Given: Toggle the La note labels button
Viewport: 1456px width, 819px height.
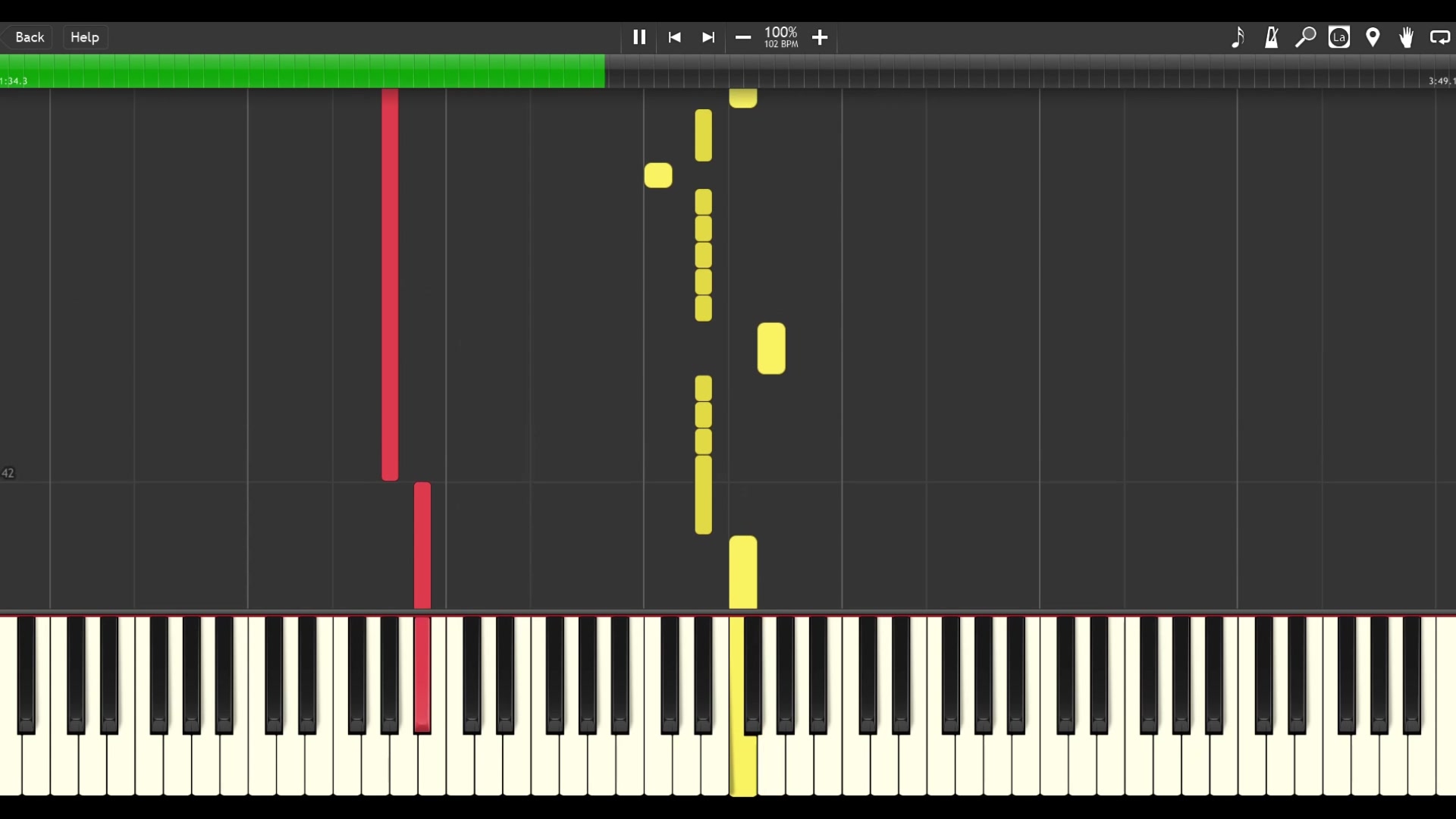Looking at the screenshot, I should (1339, 37).
